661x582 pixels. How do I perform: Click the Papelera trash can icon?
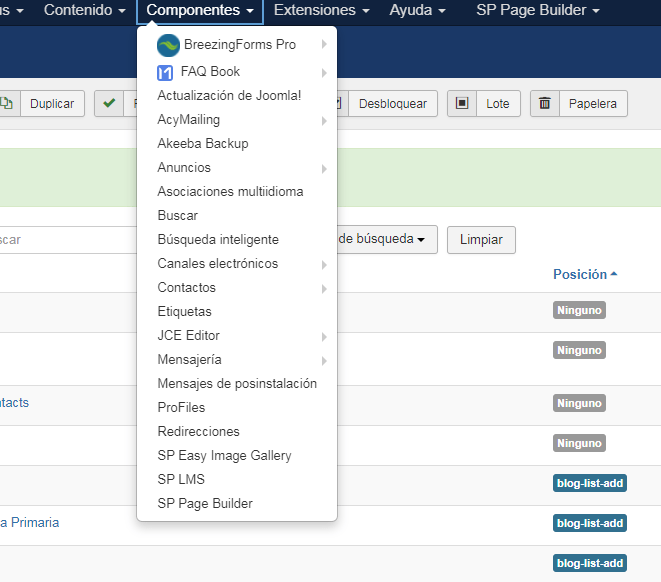tap(545, 103)
